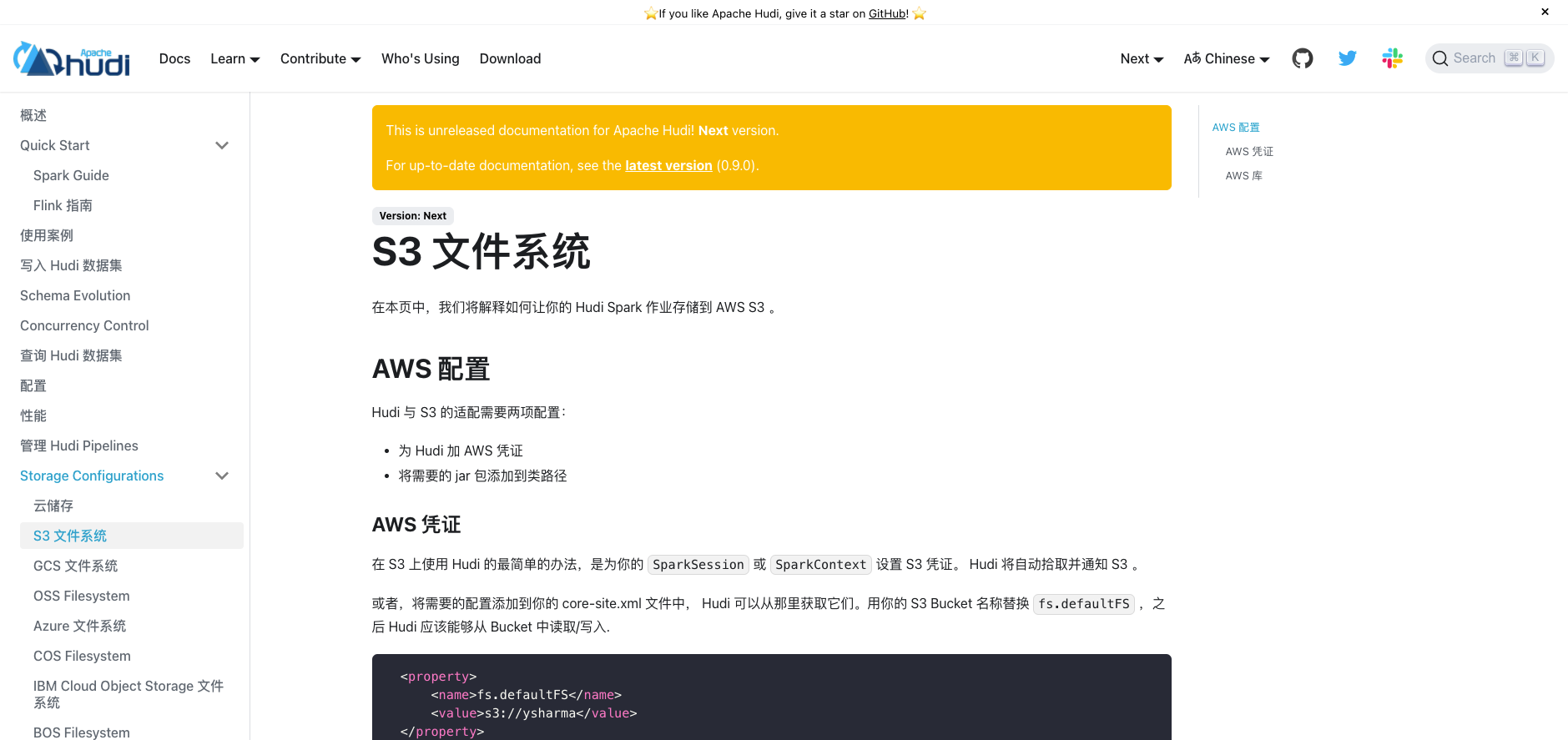
Task: Click bullet 将需要的 jar 包添加到类路径
Action: [x=482, y=476]
